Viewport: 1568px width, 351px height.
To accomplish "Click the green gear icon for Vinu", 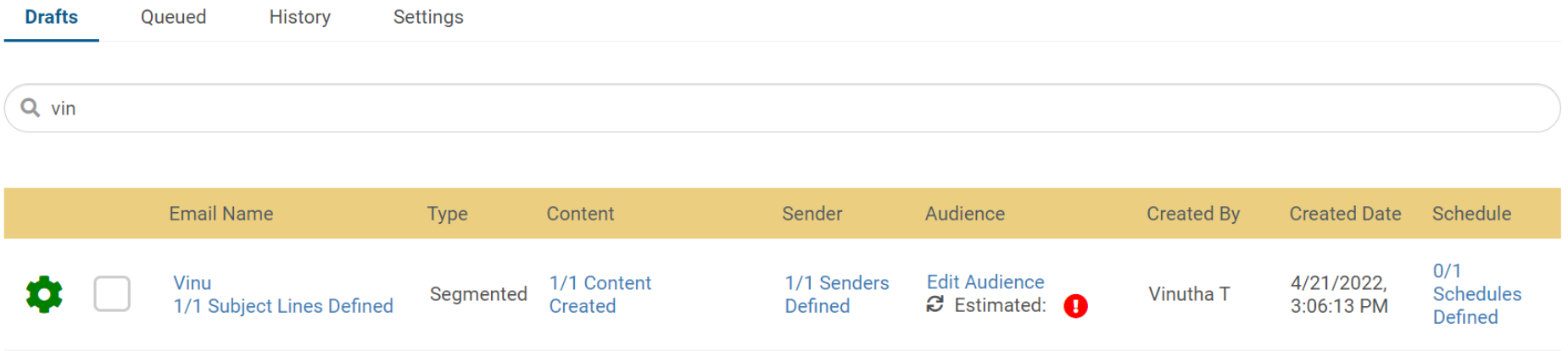I will 44,294.
